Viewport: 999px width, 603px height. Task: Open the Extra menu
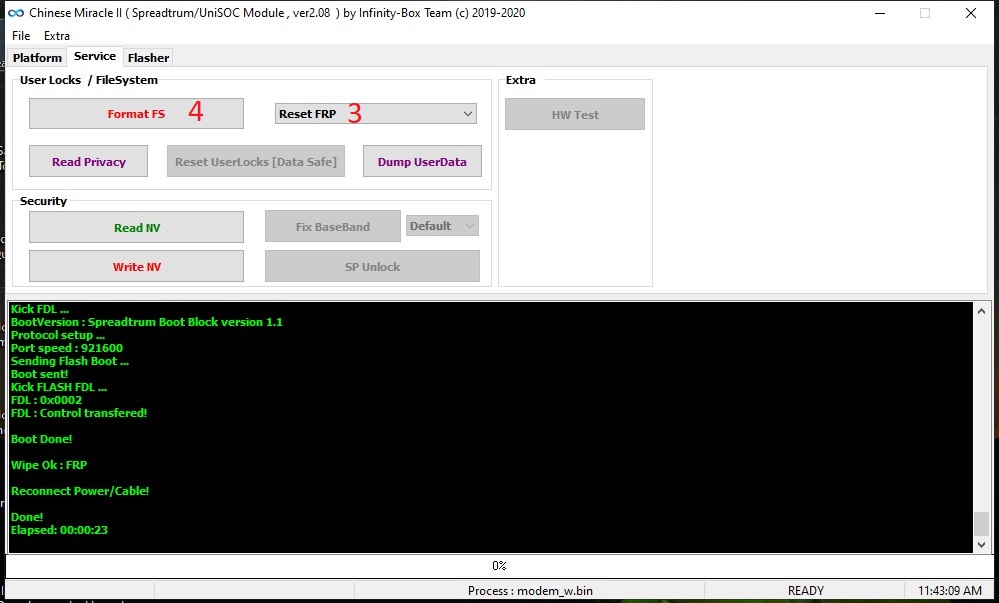[57, 36]
